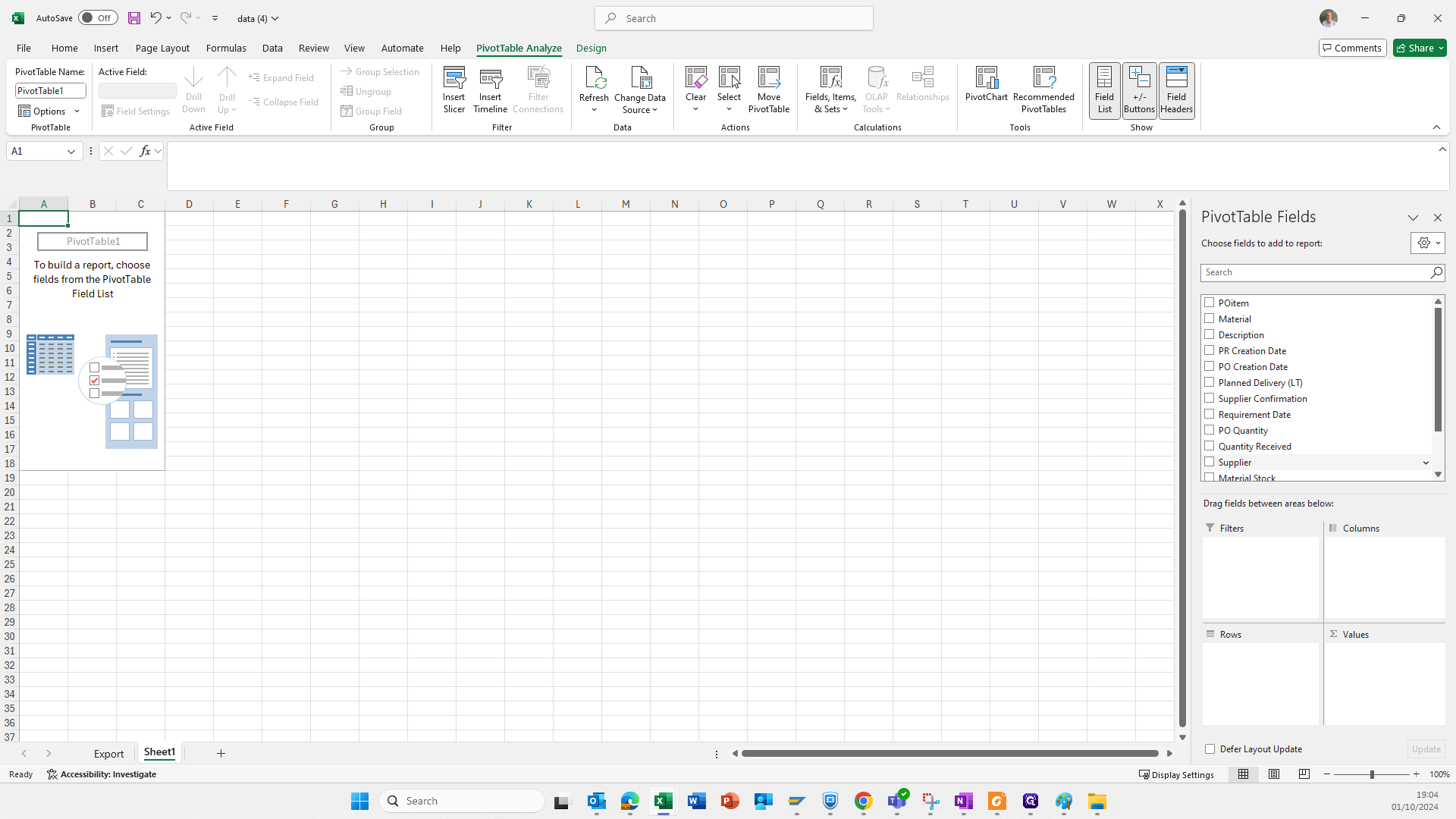Check the Supplier Confirmation field
Viewport: 1456px width, 819px height.
click(1210, 398)
